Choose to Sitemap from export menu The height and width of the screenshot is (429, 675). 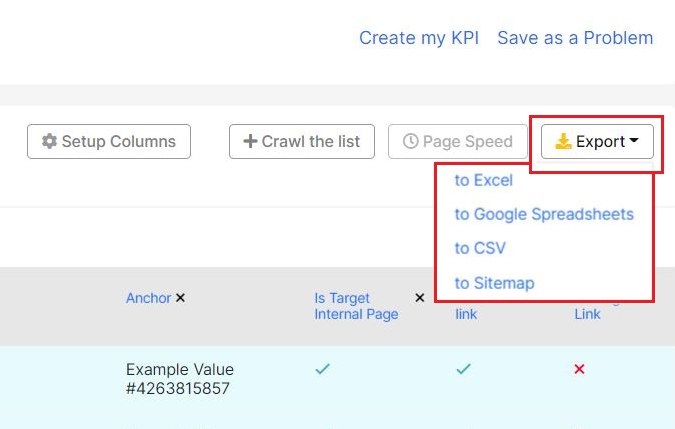[x=495, y=283]
